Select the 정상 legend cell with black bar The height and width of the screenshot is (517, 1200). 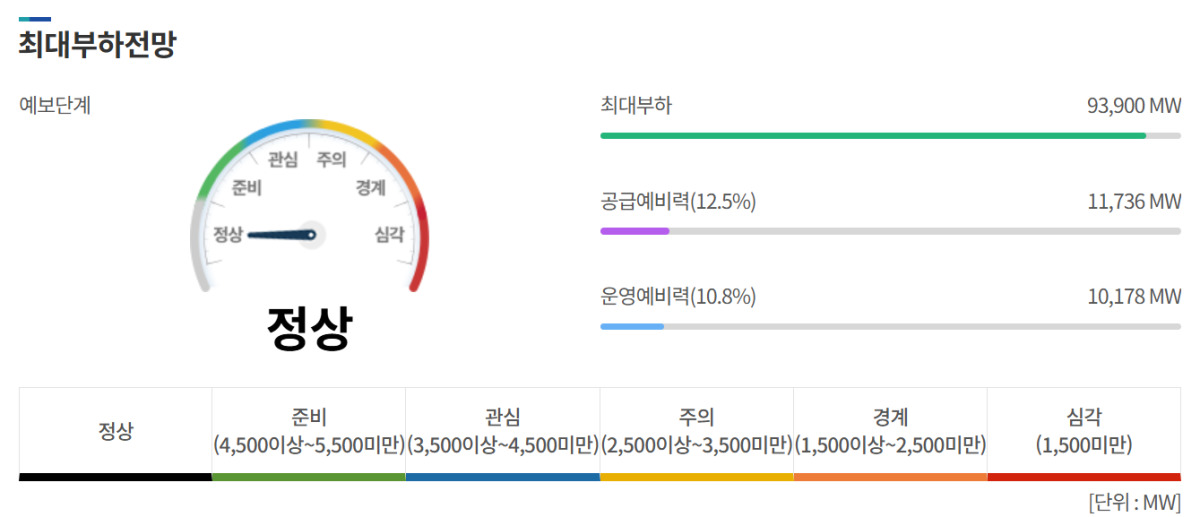[115, 434]
